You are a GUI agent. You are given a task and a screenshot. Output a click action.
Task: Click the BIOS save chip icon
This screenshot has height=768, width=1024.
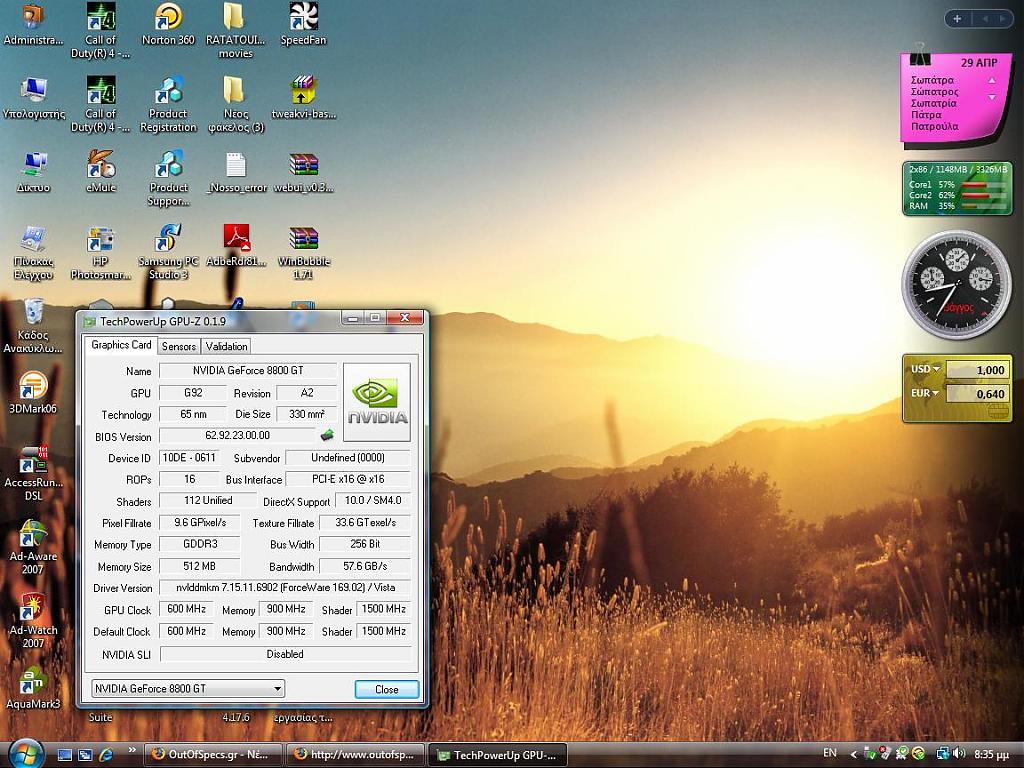pos(327,435)
